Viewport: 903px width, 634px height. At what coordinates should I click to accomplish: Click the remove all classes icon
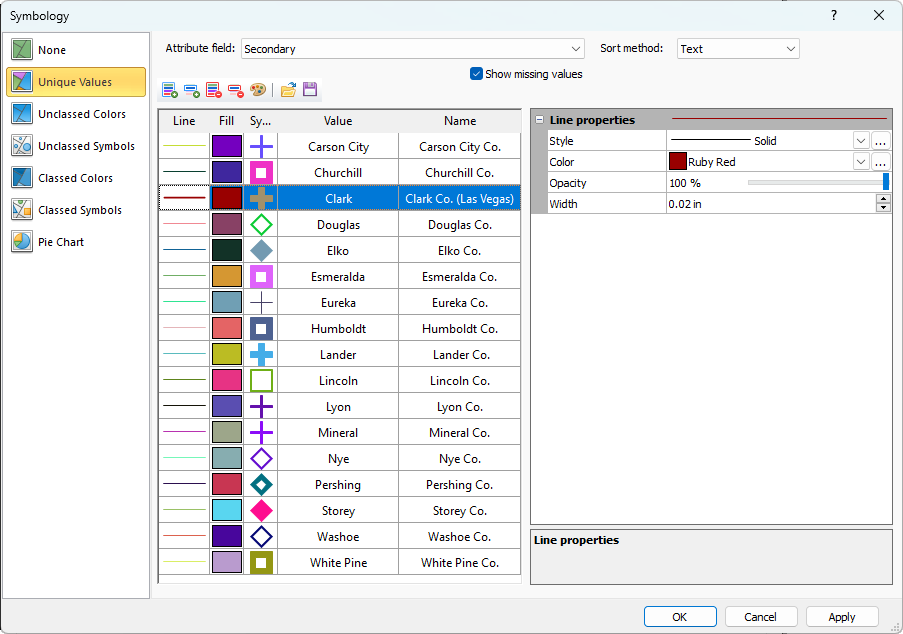(x=214, y=90)
